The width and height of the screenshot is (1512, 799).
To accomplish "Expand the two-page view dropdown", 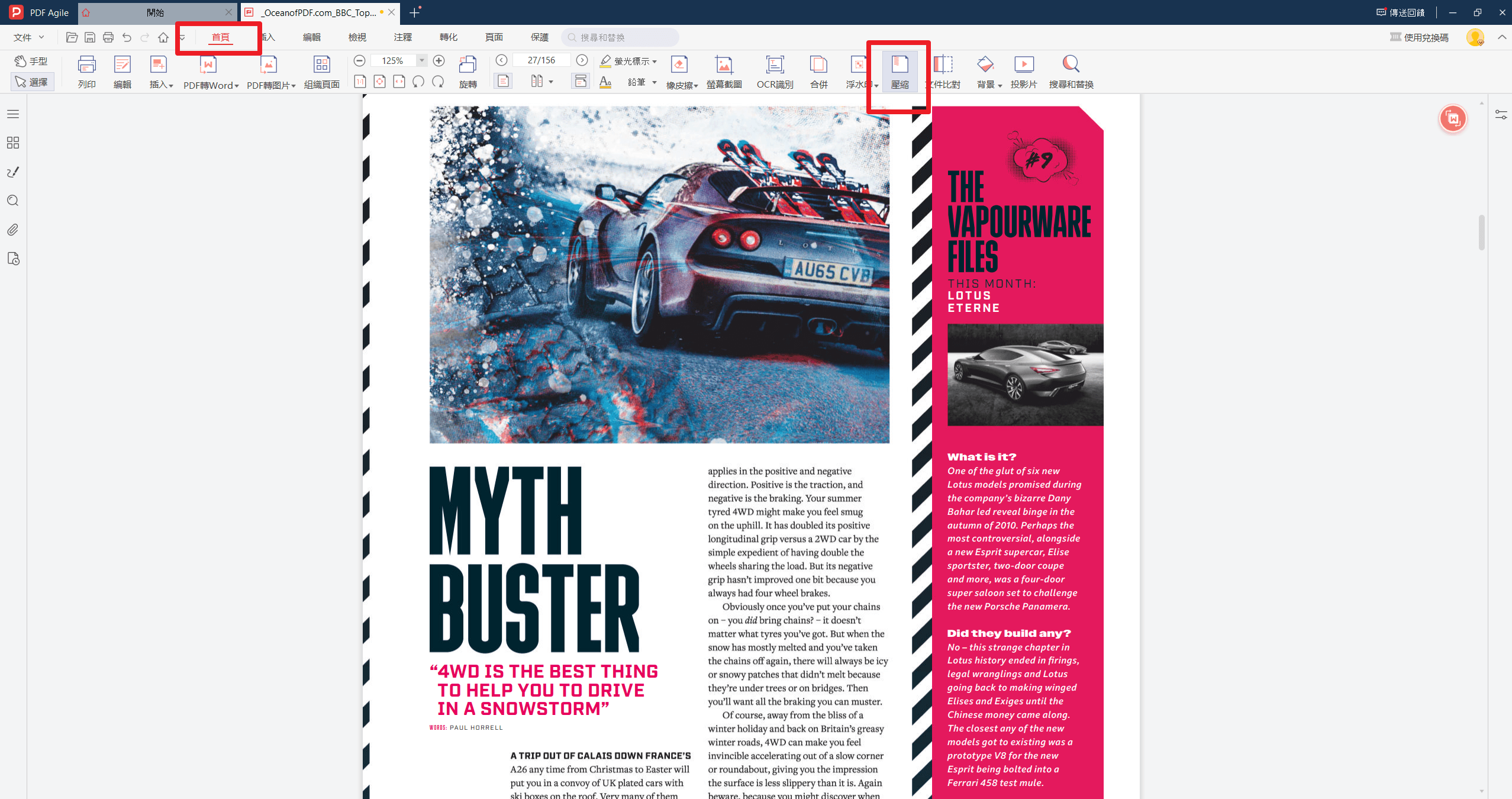I will (551, 82).
